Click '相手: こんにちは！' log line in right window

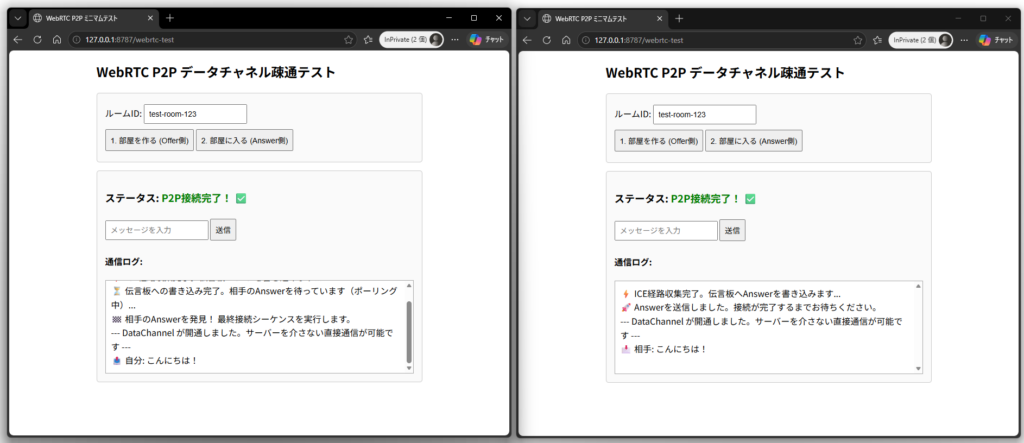(x=665, y=349)
